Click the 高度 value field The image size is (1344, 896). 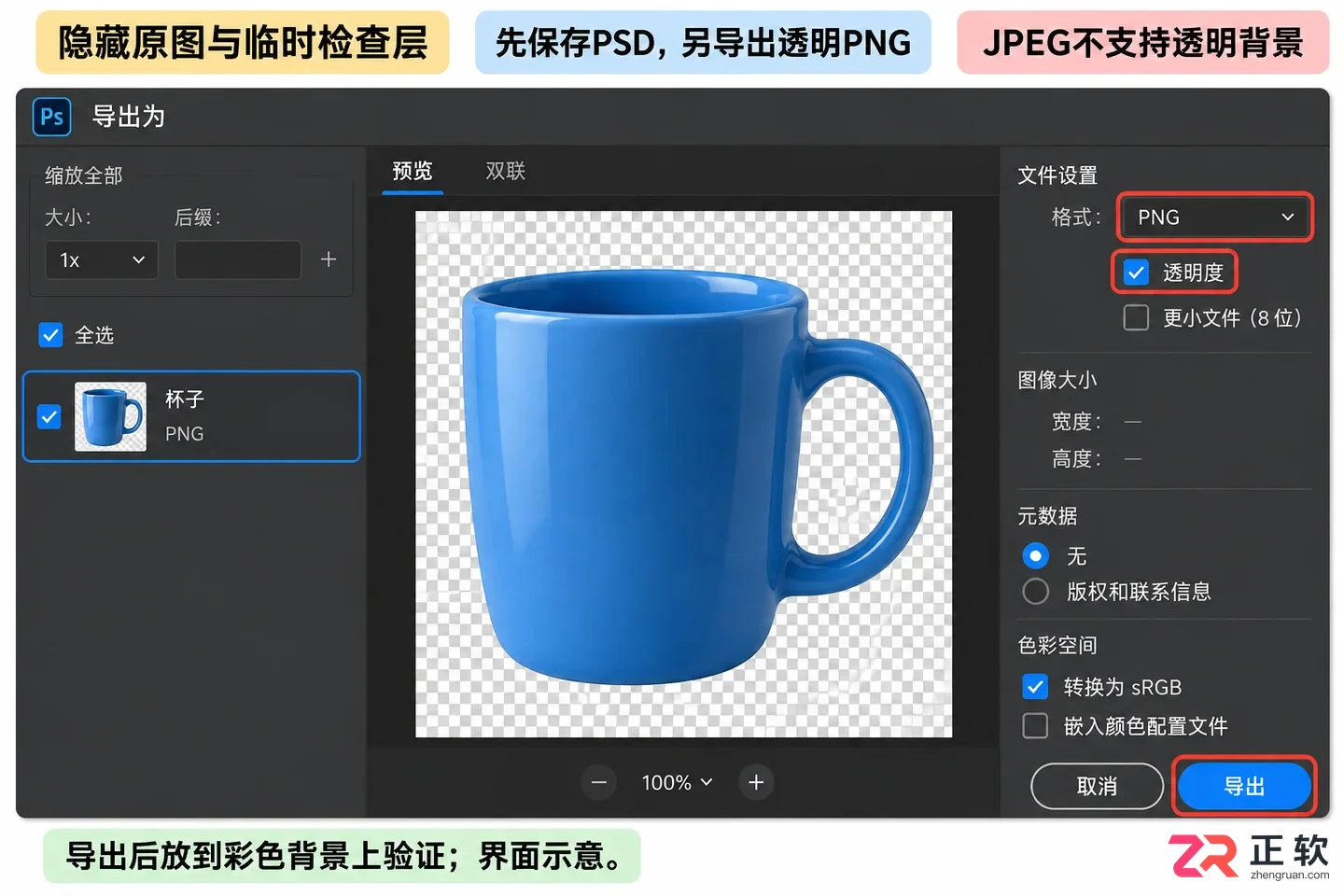pos(1133,459)
